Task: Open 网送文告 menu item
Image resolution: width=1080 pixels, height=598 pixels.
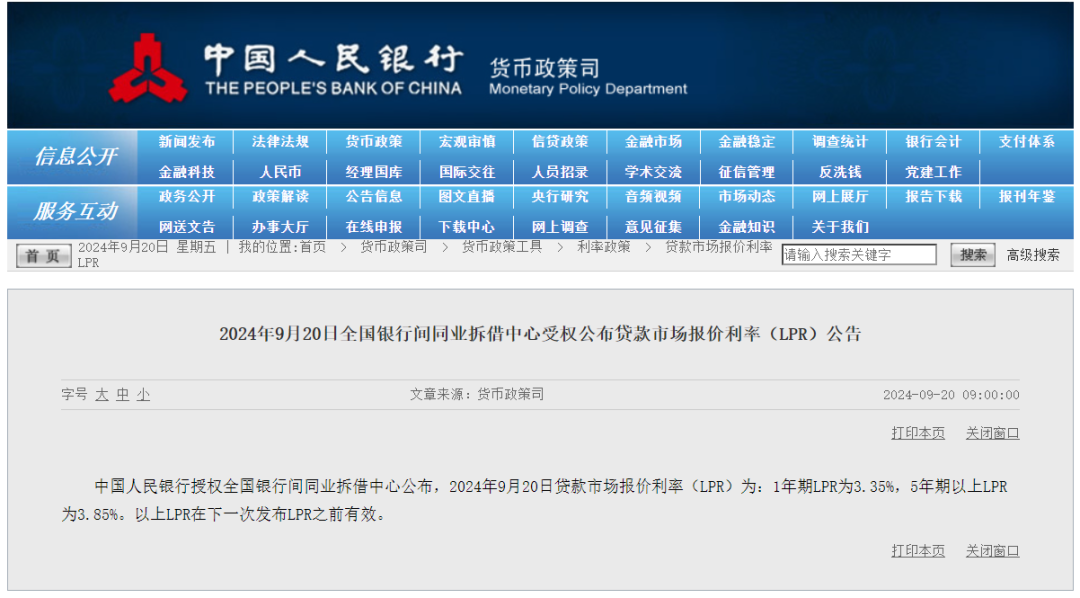Action: [187, 227]
